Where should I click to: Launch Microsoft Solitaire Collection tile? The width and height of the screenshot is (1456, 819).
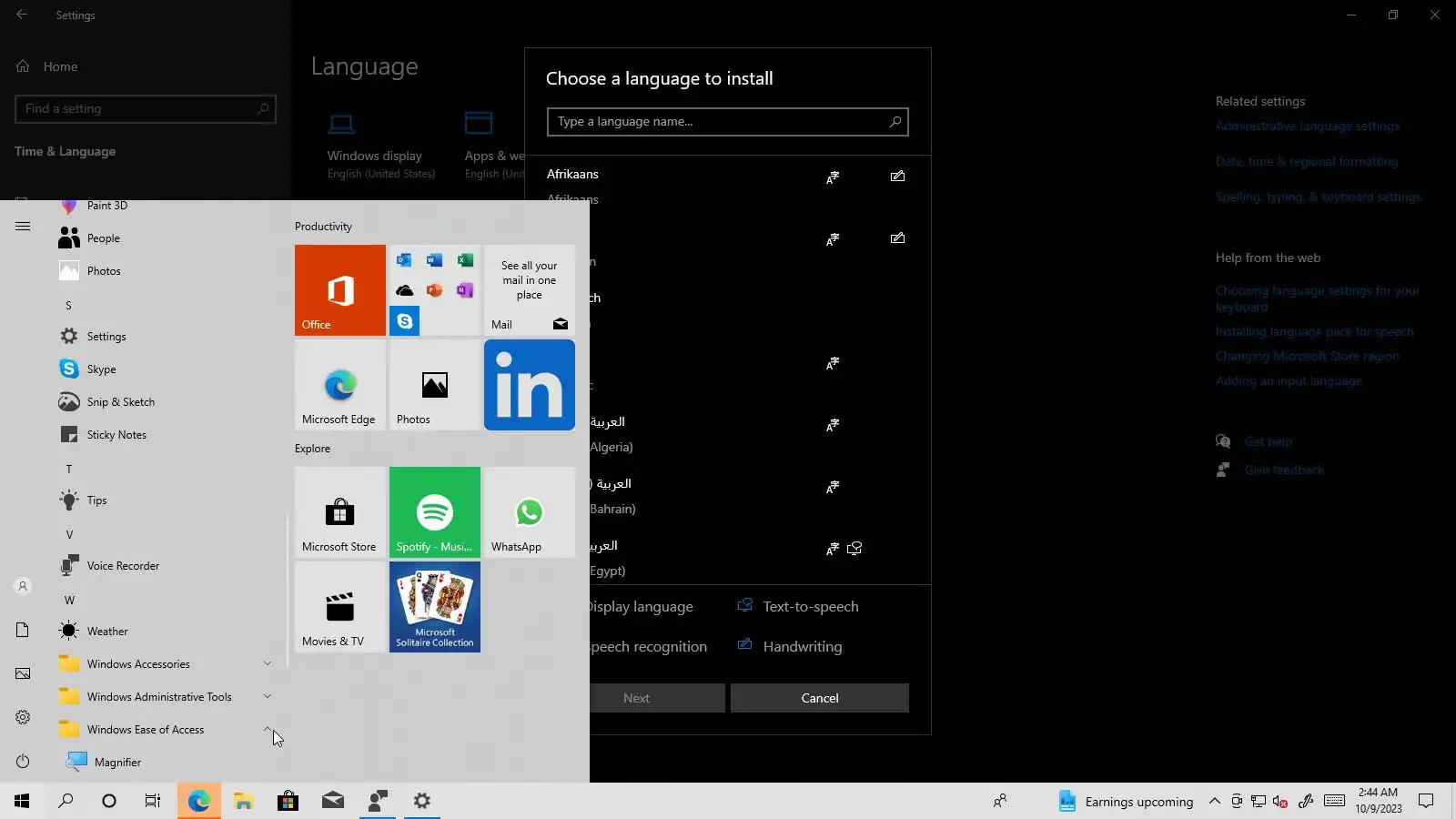coord(435,607)
